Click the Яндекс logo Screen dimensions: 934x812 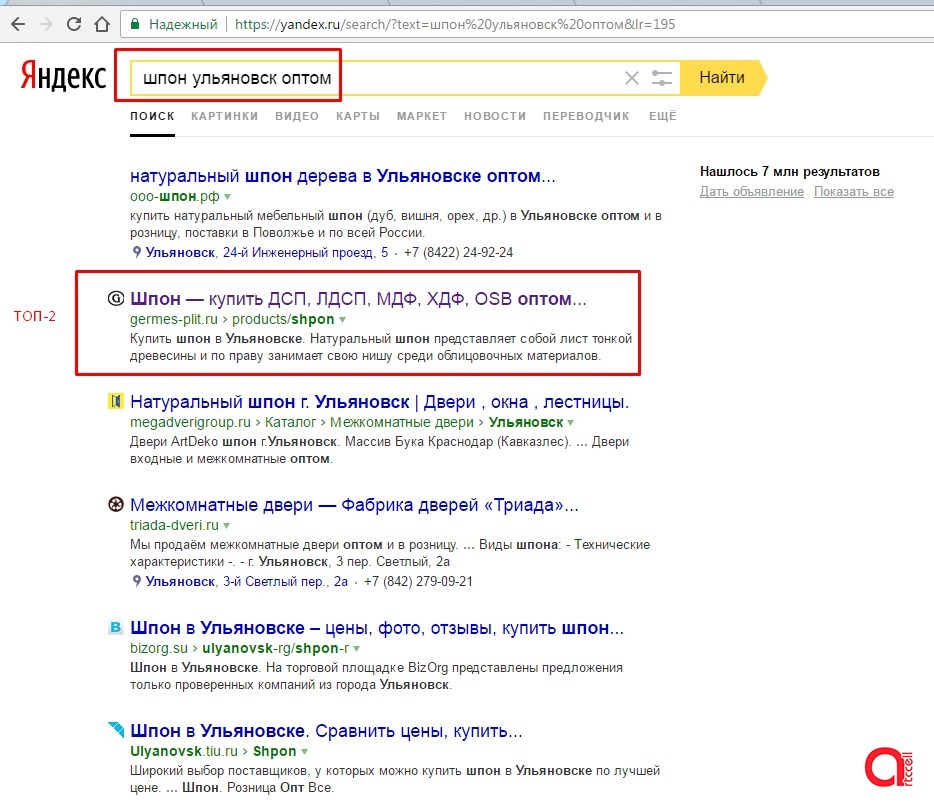63,76
